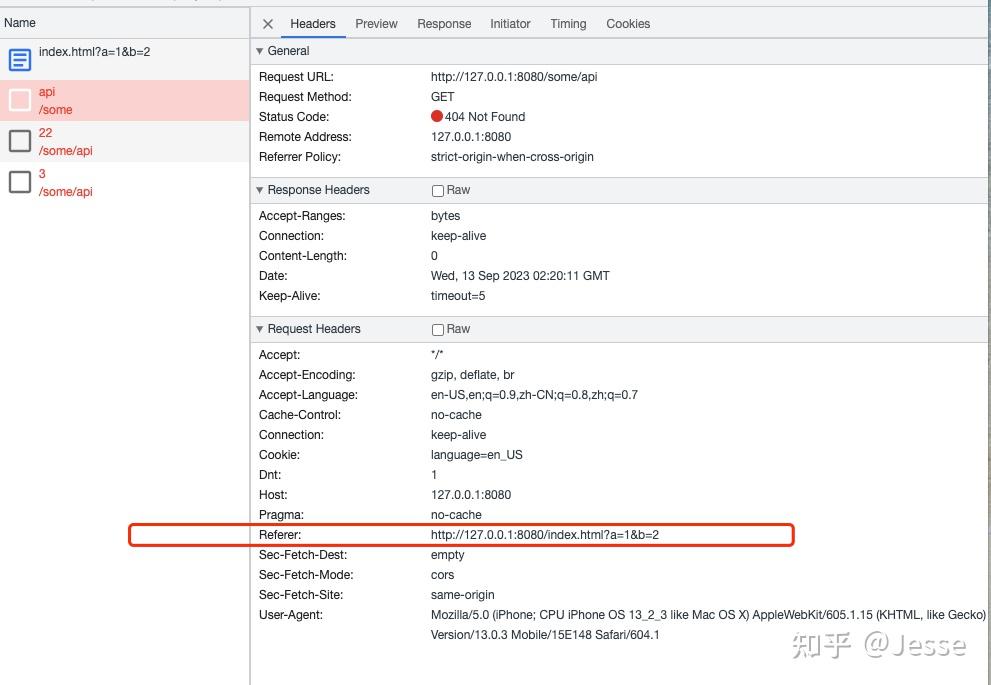Collapse the General section
991x685 pixels.
coord(260,51)
